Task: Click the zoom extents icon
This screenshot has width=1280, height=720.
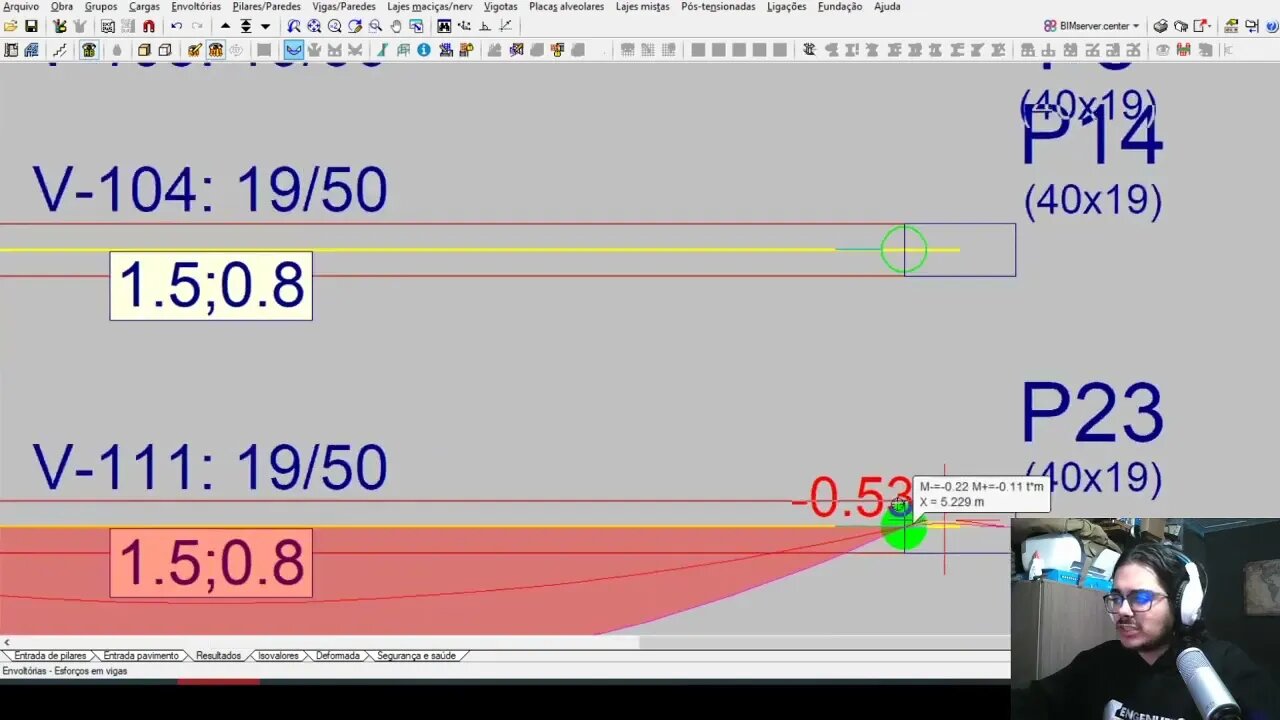Action: click(314, 26)
